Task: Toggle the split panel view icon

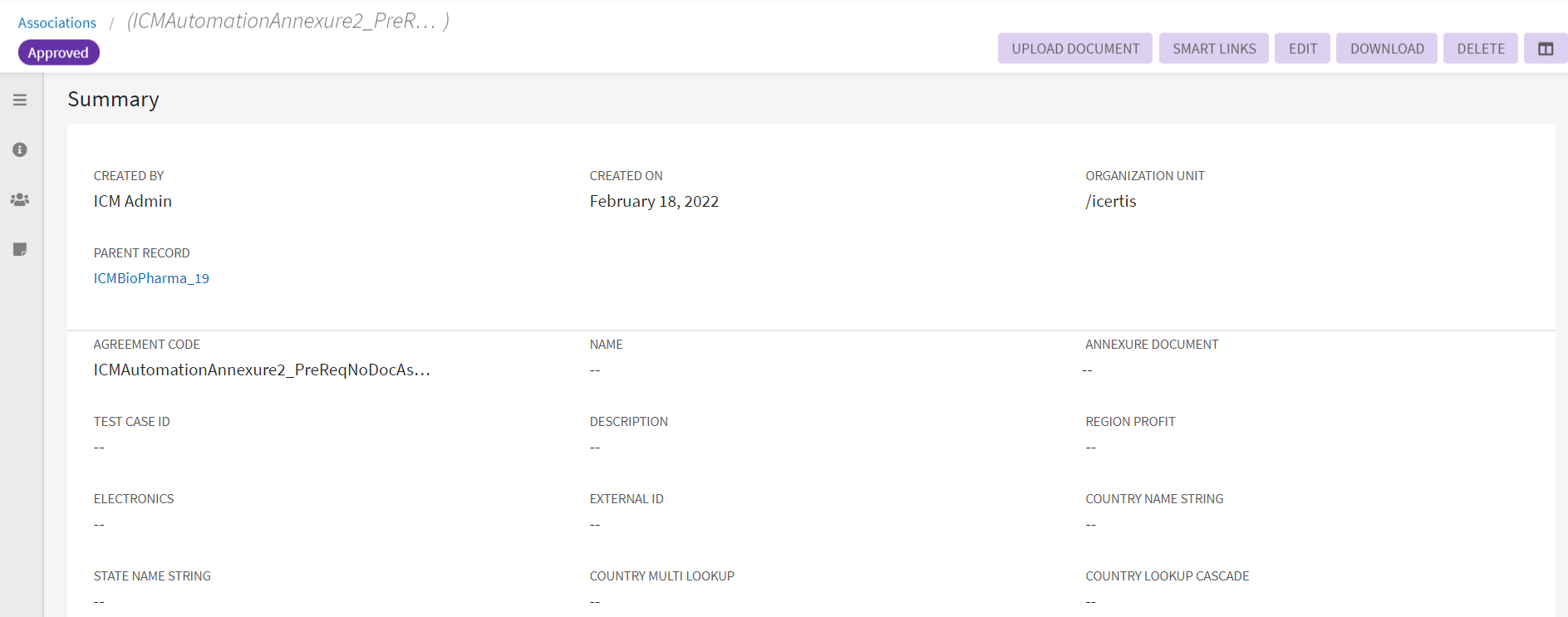Action: point(1545,49)
